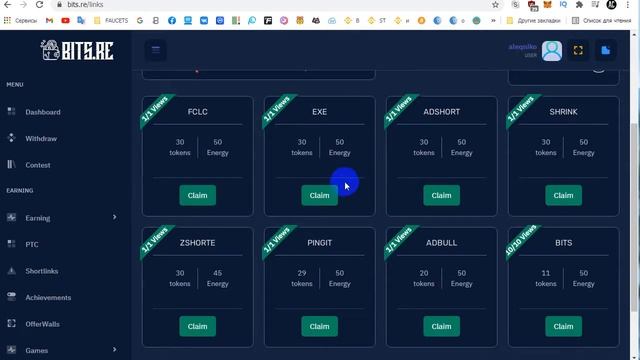
Task: Bookmark this page with star icon
Action: [495, 4]
